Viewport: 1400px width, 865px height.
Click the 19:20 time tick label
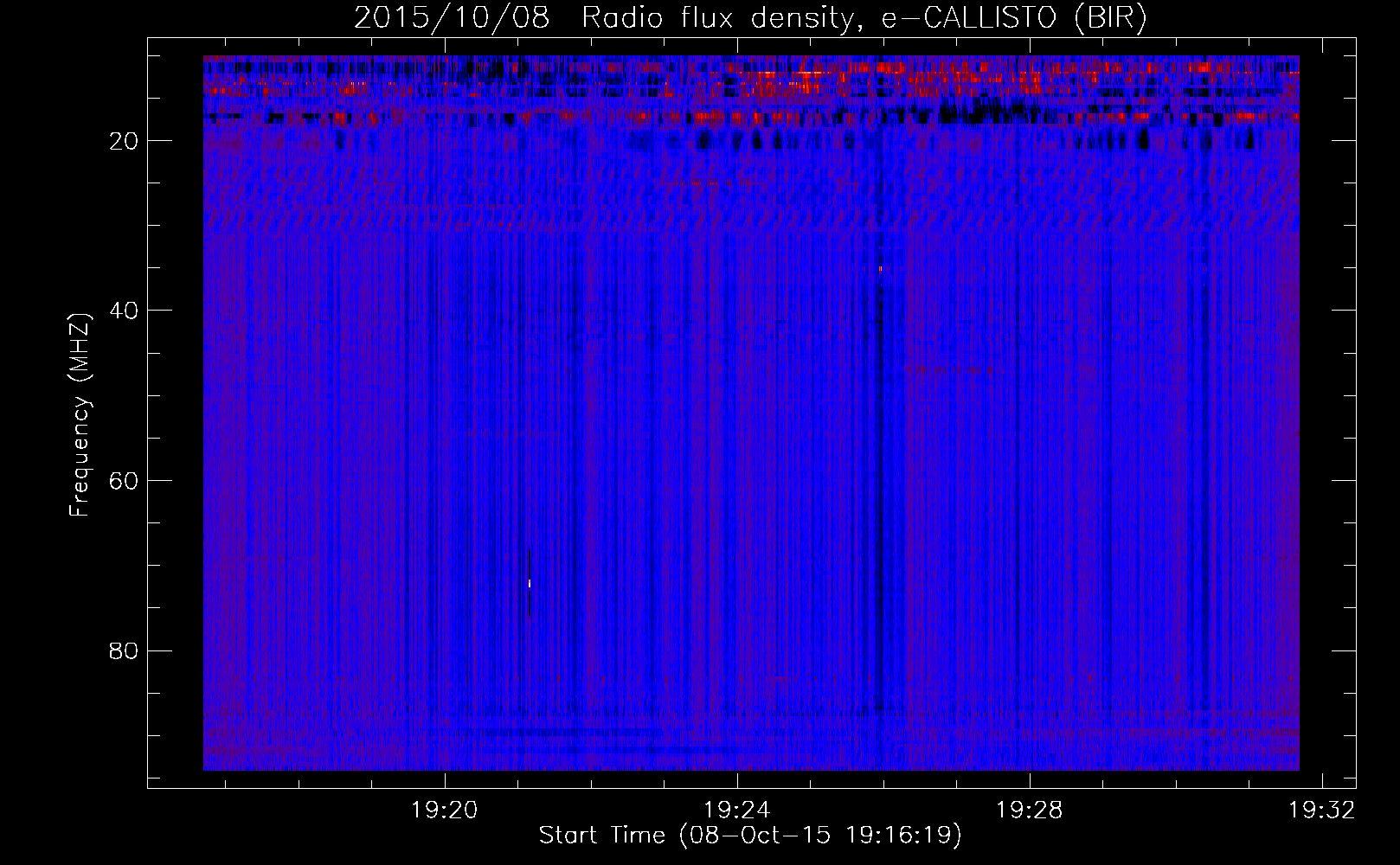pos(445,811)
